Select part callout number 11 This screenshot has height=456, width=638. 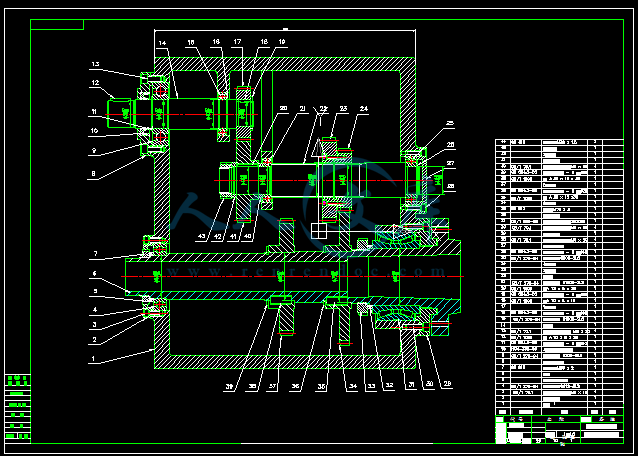(x=94, y=111)
